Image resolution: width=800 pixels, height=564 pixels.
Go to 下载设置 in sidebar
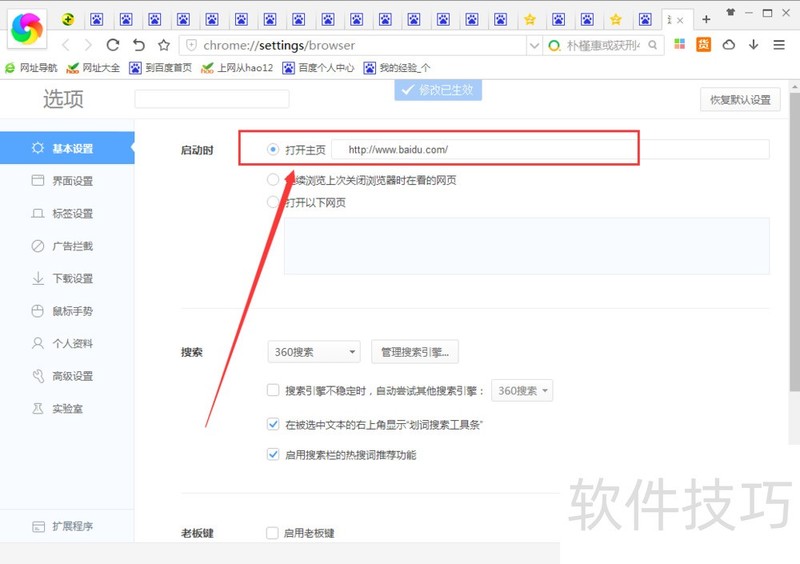point(72,278)
